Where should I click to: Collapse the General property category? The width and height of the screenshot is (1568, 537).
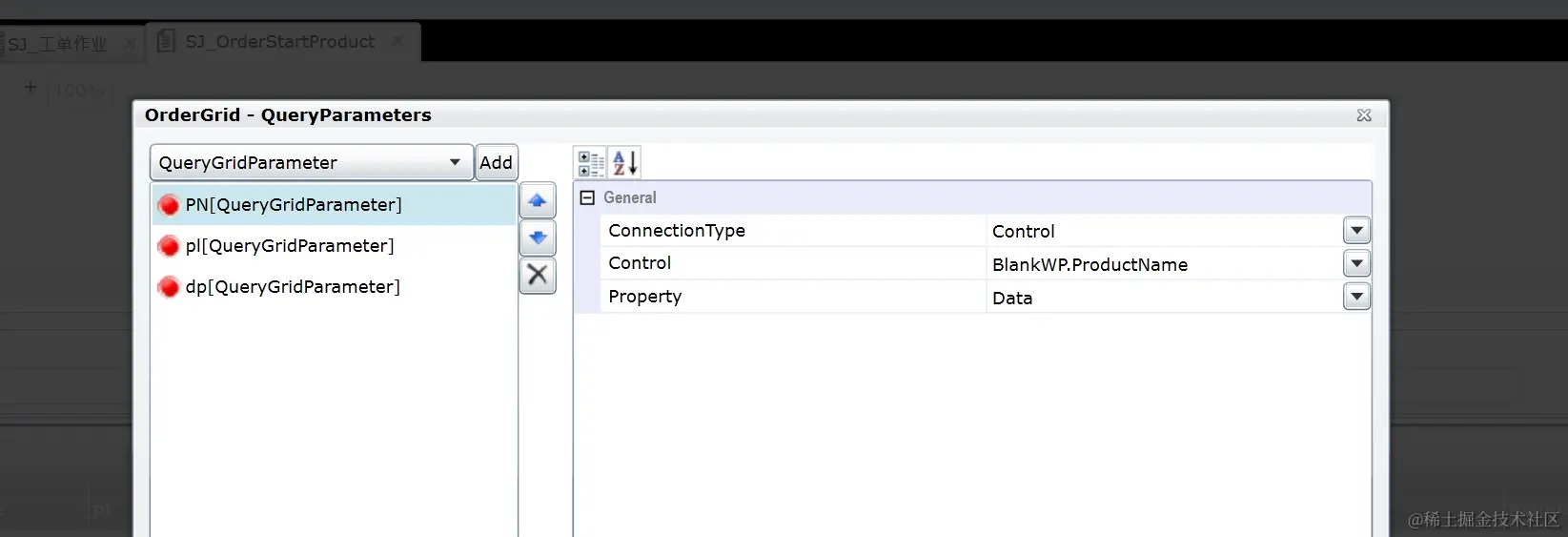click(x=587, y=197)
